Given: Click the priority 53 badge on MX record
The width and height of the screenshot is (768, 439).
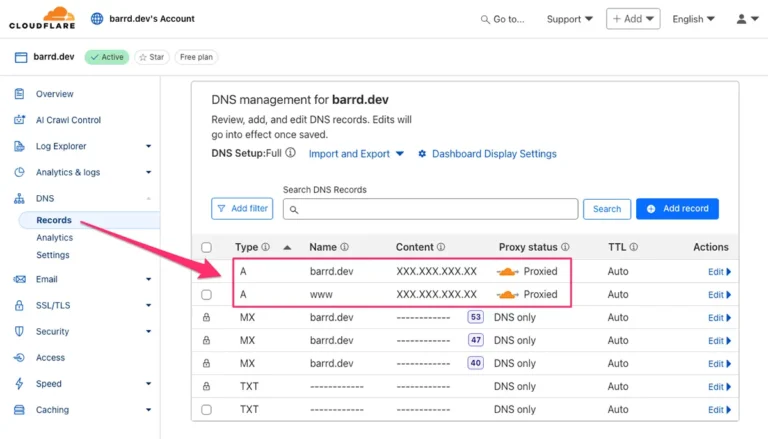Looking at the screenshot, I should 476,317.
